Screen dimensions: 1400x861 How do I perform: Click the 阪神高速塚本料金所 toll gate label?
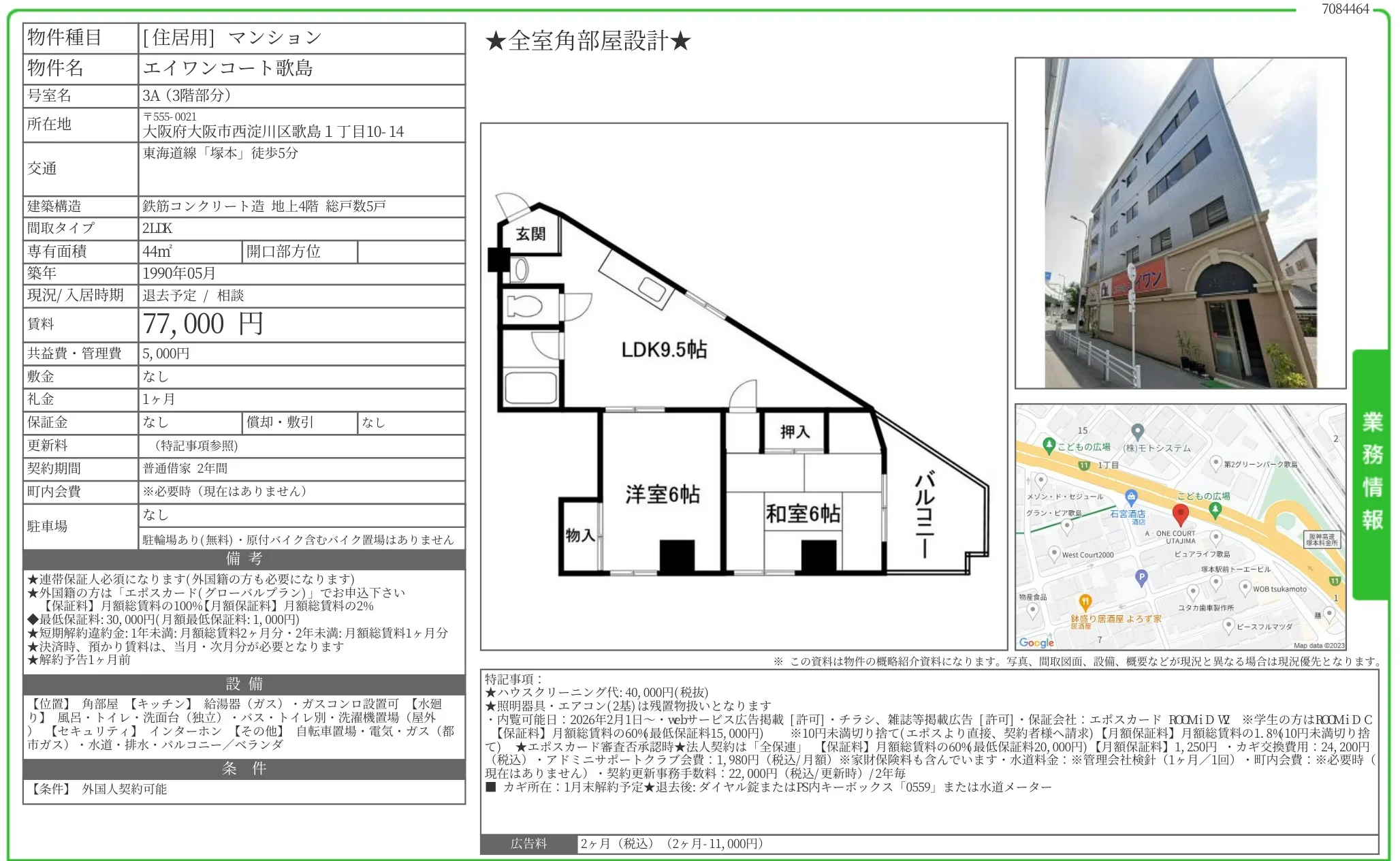tap(1324, 540)
